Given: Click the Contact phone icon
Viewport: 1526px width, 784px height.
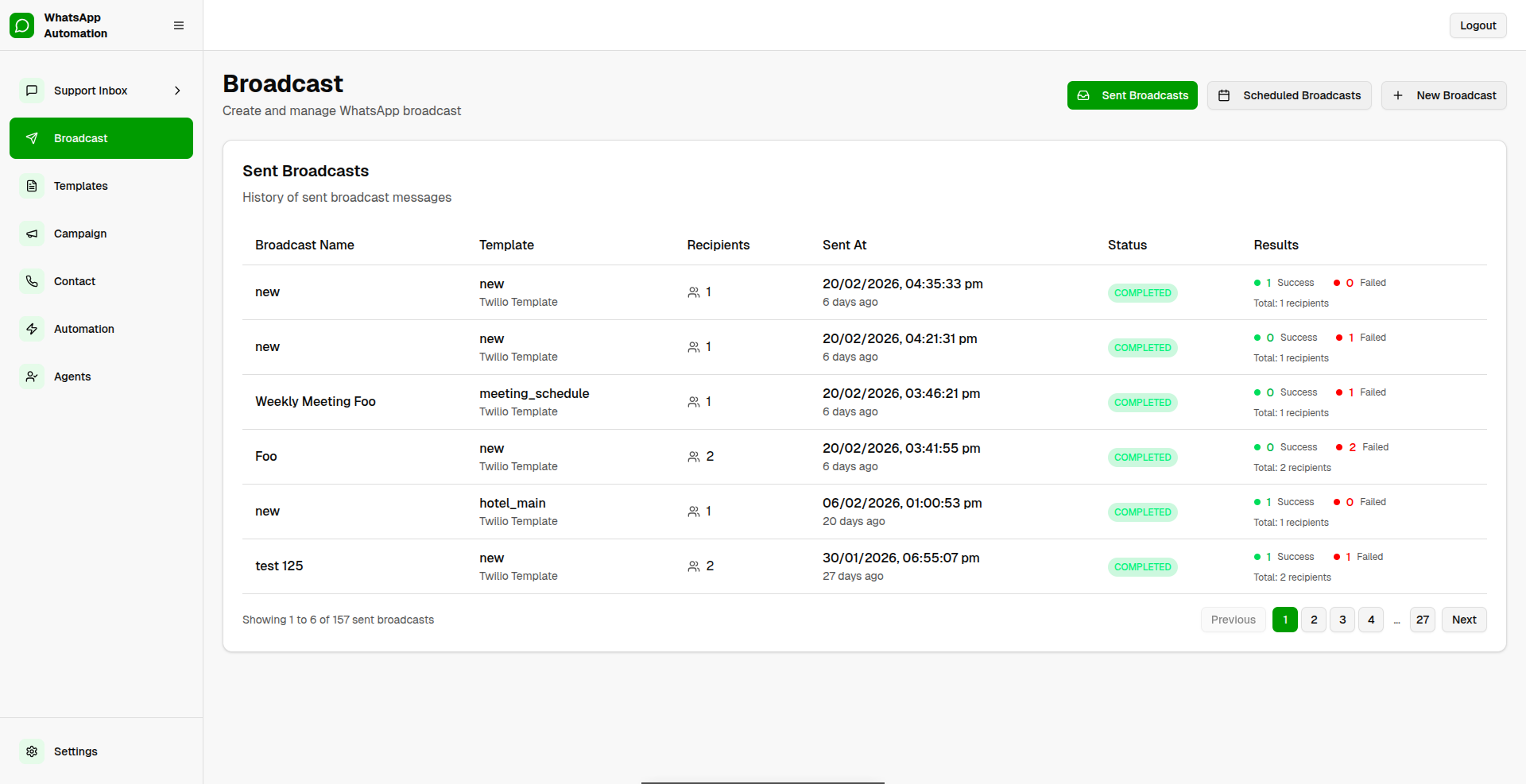Looking at the screenshot, I should point(32,280).
